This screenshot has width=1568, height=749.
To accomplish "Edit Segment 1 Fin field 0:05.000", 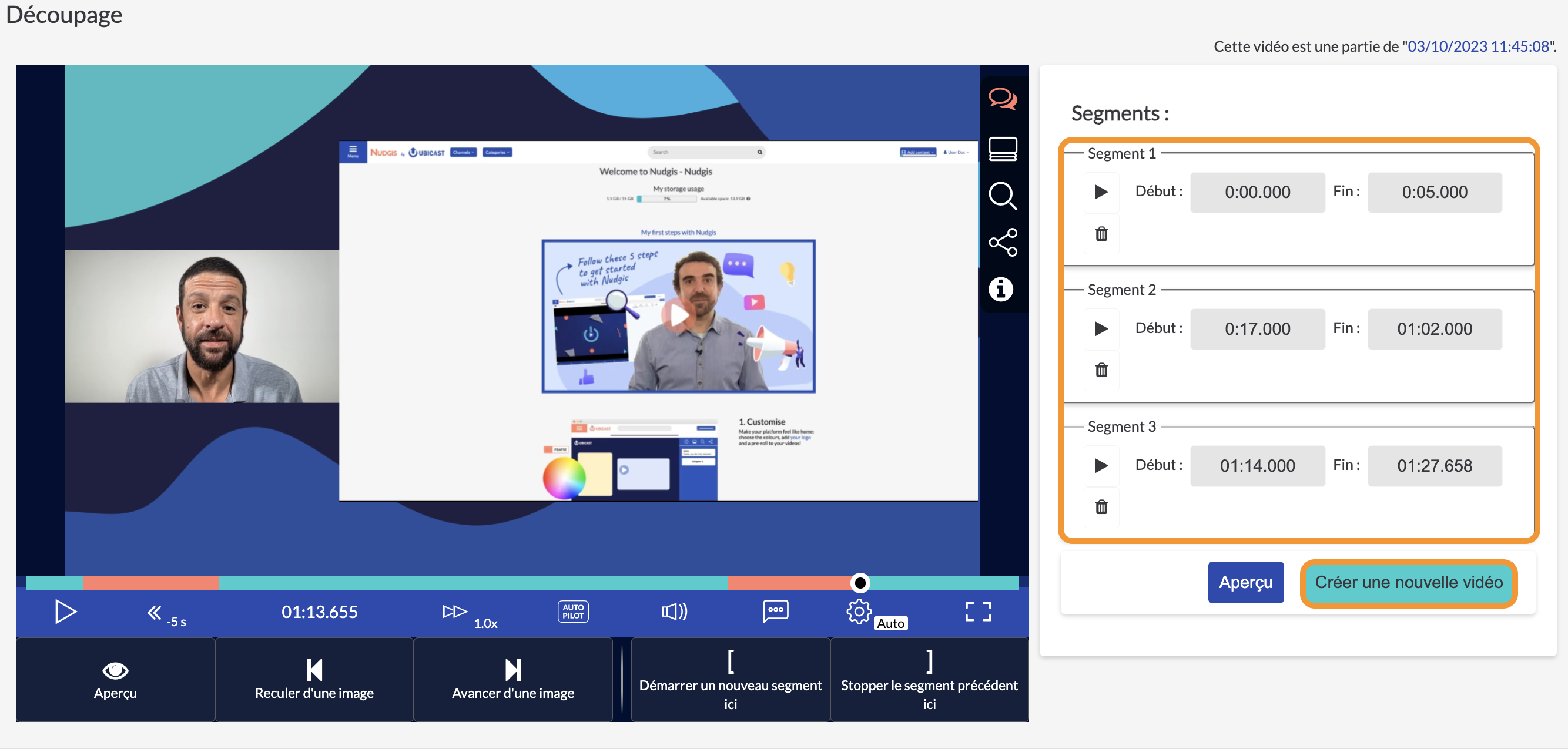I will point(1435,192).
